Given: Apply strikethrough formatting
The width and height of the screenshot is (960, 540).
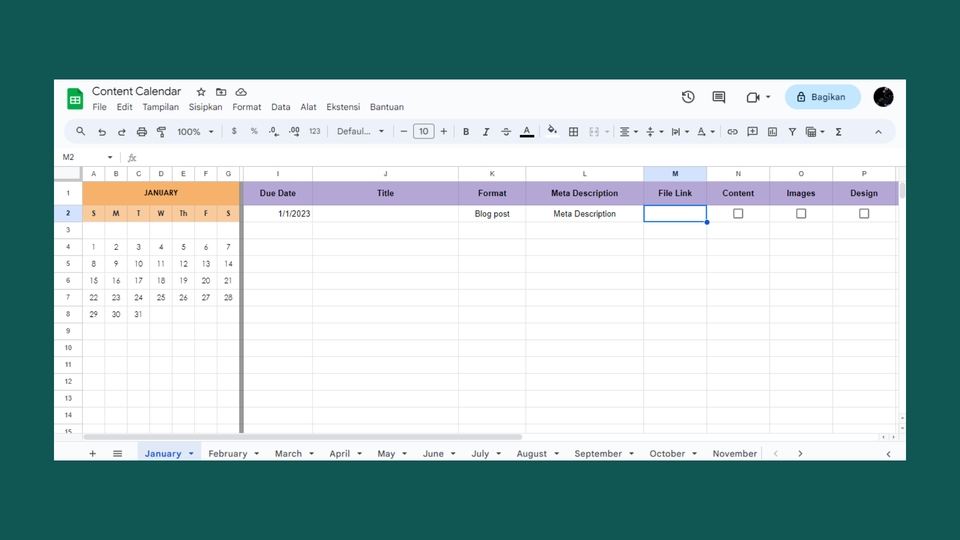Looking at the screenshot, I should click(506, 132).
